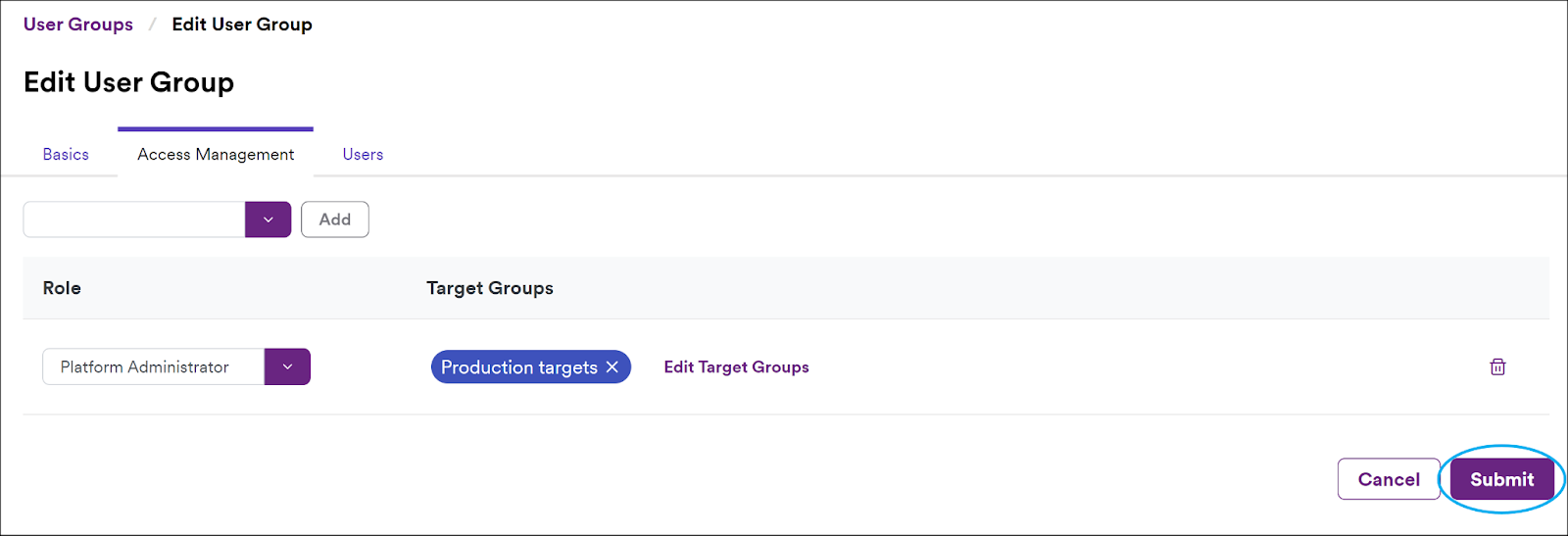Select the Platform Administrator role field
Image resolution: width=1568 pixels, height=536 pixels.
154,366
